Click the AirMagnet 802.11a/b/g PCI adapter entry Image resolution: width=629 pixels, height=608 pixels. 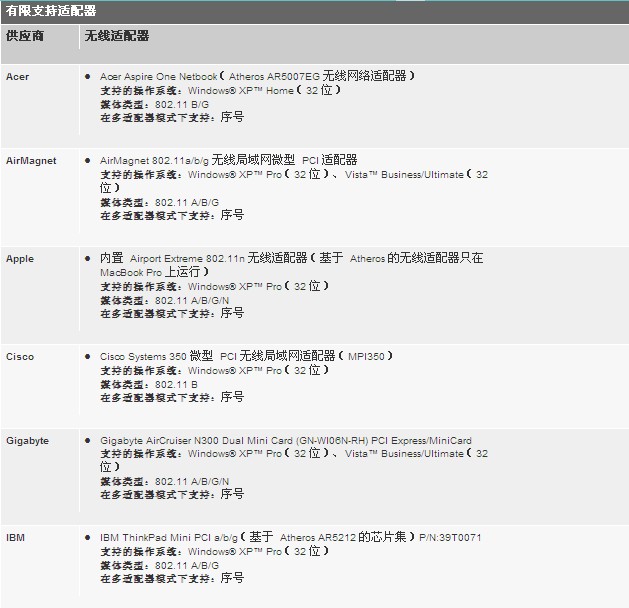tap(228, 160)
